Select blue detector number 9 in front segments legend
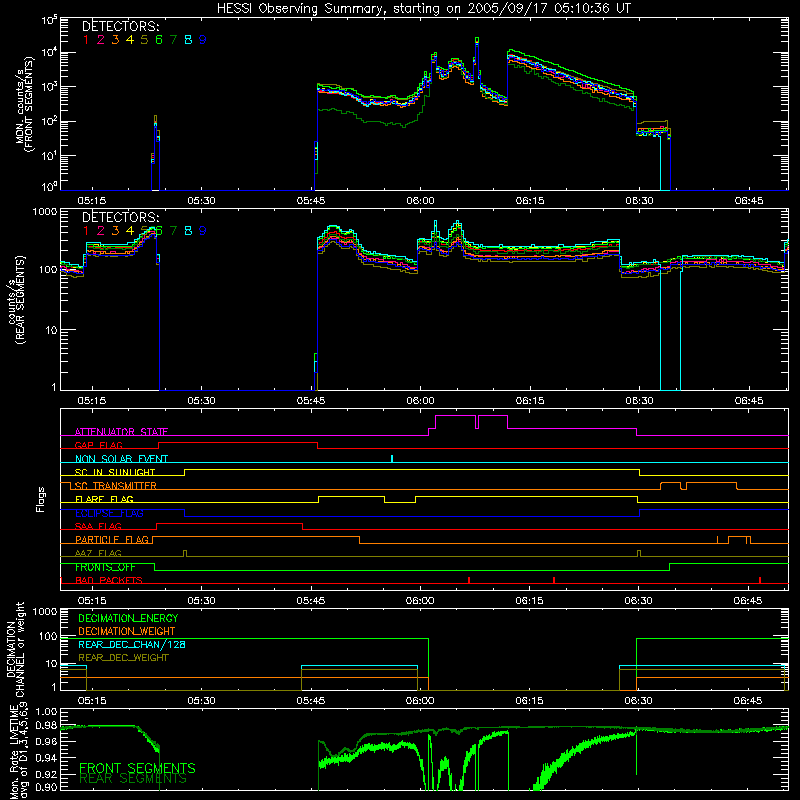Screen dimensions: 800x800 click(x=203, y=40)
